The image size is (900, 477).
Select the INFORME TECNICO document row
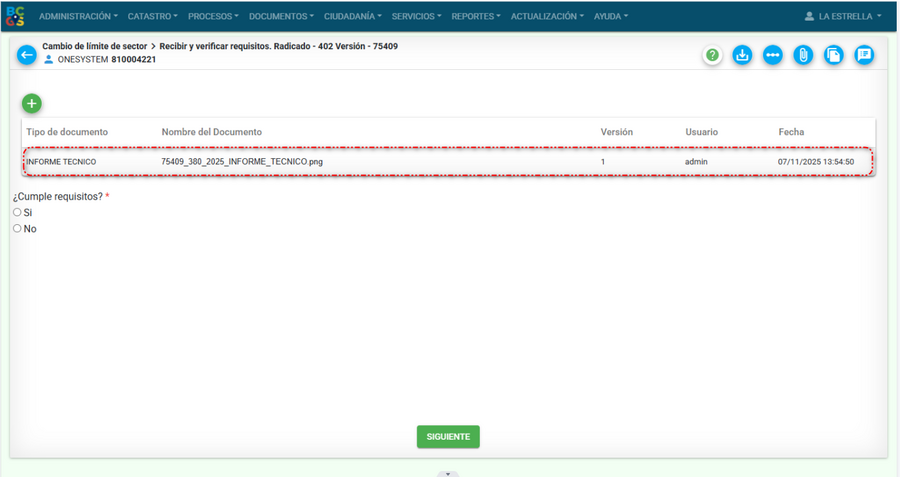[449, 161]
